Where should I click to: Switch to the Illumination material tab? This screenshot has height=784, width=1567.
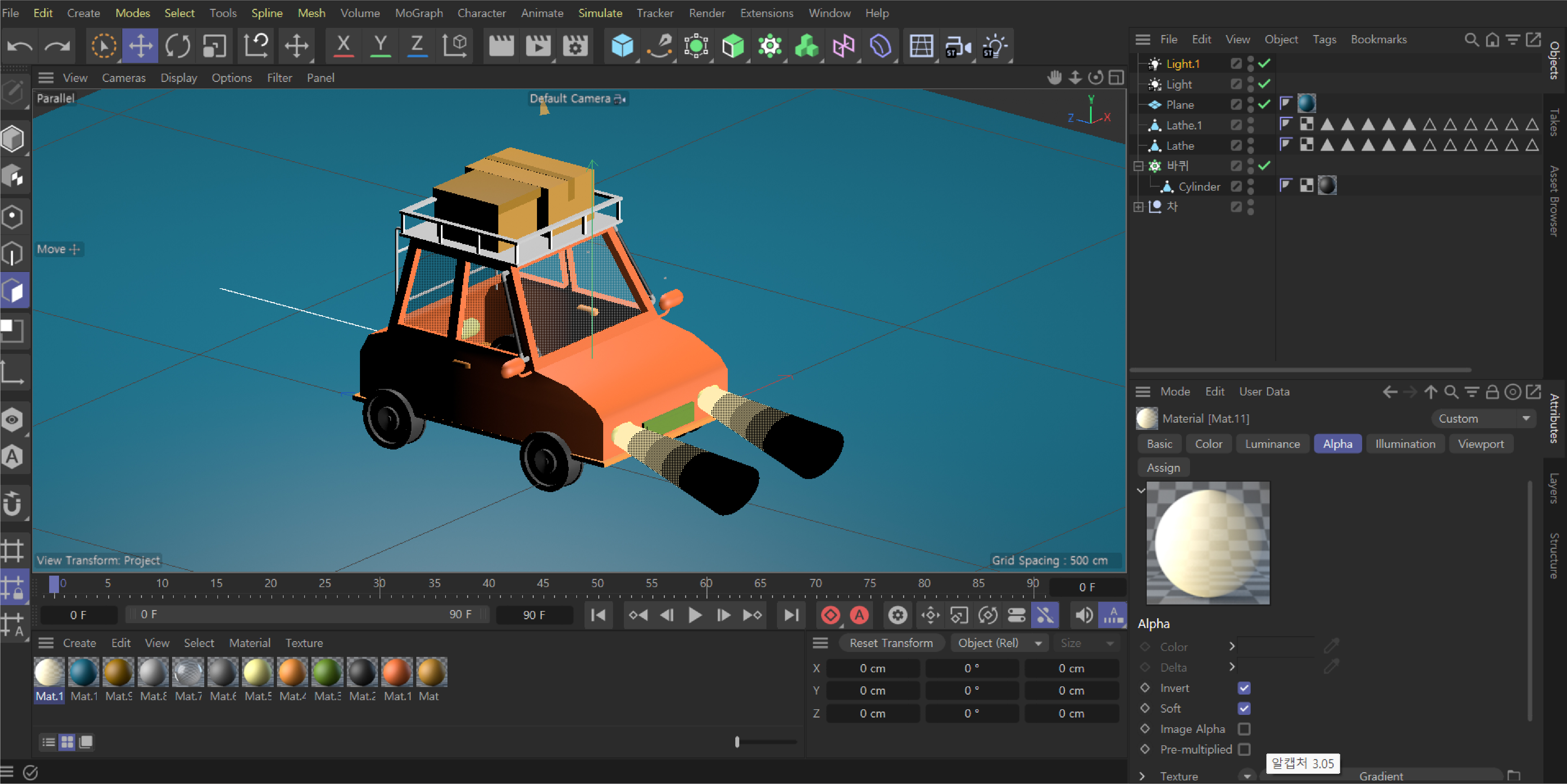pos(1405,444)
